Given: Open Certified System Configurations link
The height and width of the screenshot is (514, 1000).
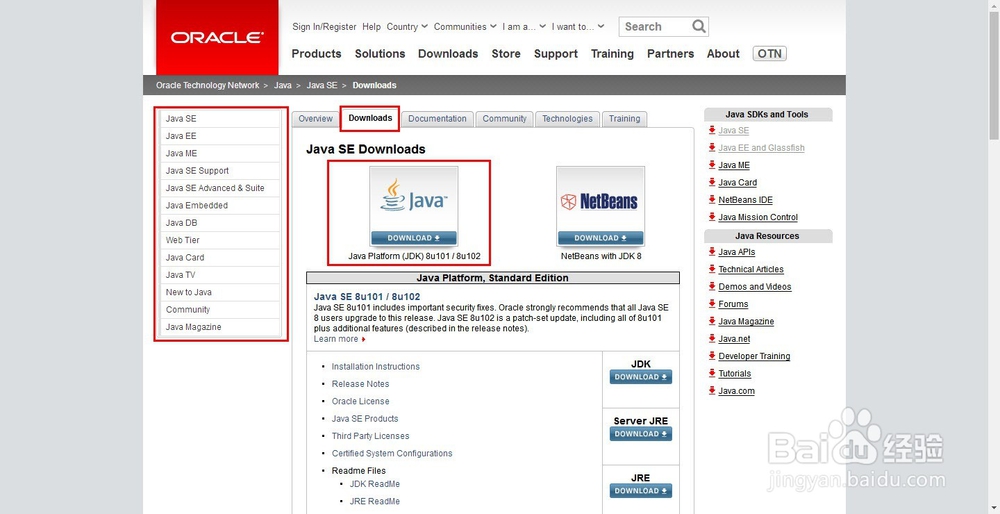Looking at the screenshot, I should (392, 453).
